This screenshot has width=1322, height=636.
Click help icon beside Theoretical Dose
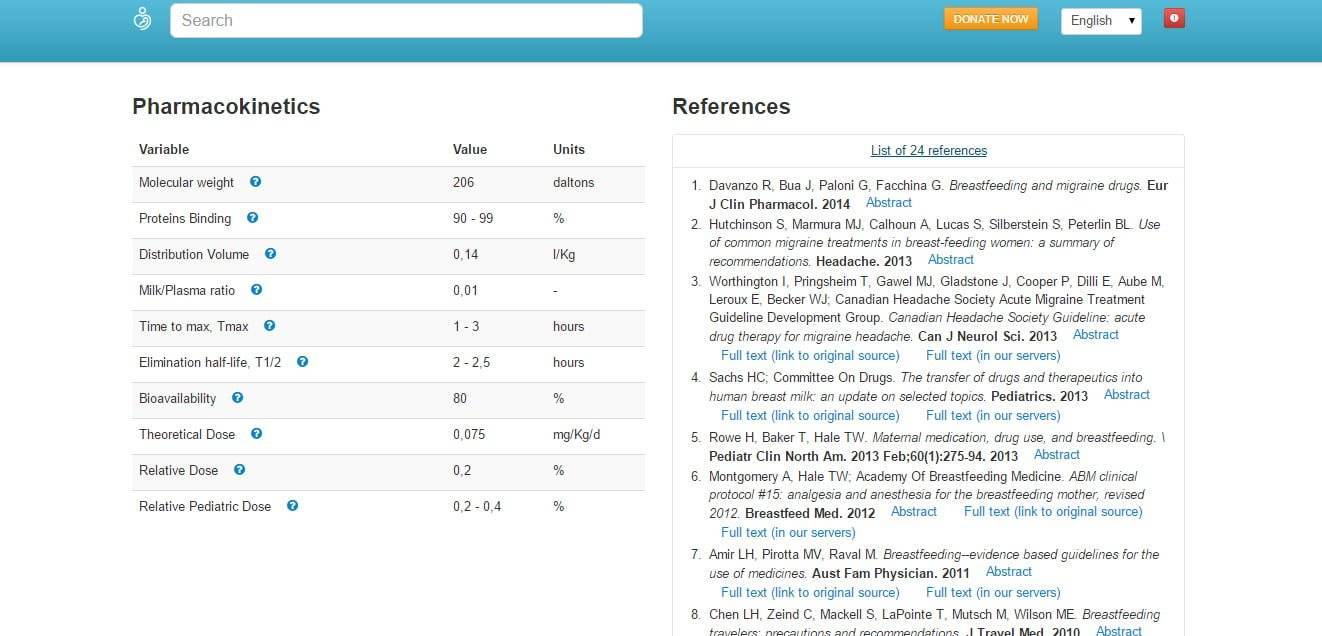257,434
